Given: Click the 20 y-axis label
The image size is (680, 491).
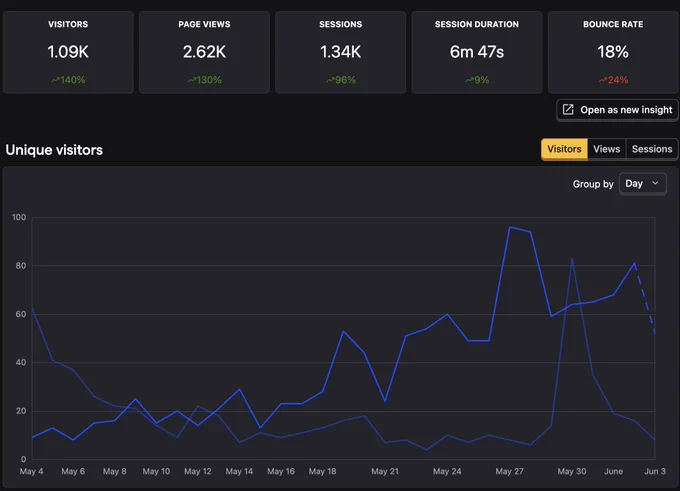Looking at the screenshot, I should point(21,411).
